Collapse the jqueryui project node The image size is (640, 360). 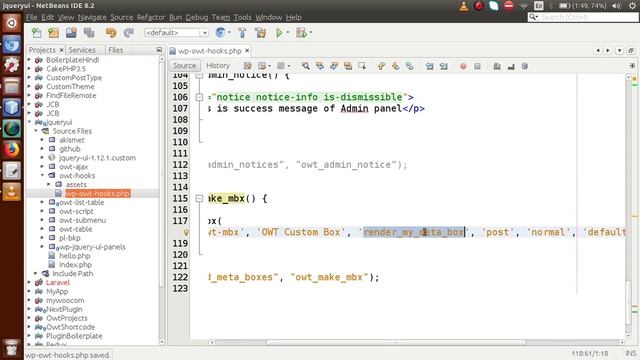click(29, 122)
